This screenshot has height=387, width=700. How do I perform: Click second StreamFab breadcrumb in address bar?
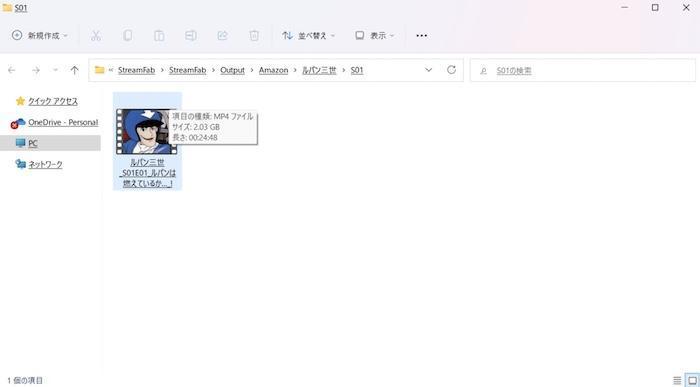click(x=188, y=70)
